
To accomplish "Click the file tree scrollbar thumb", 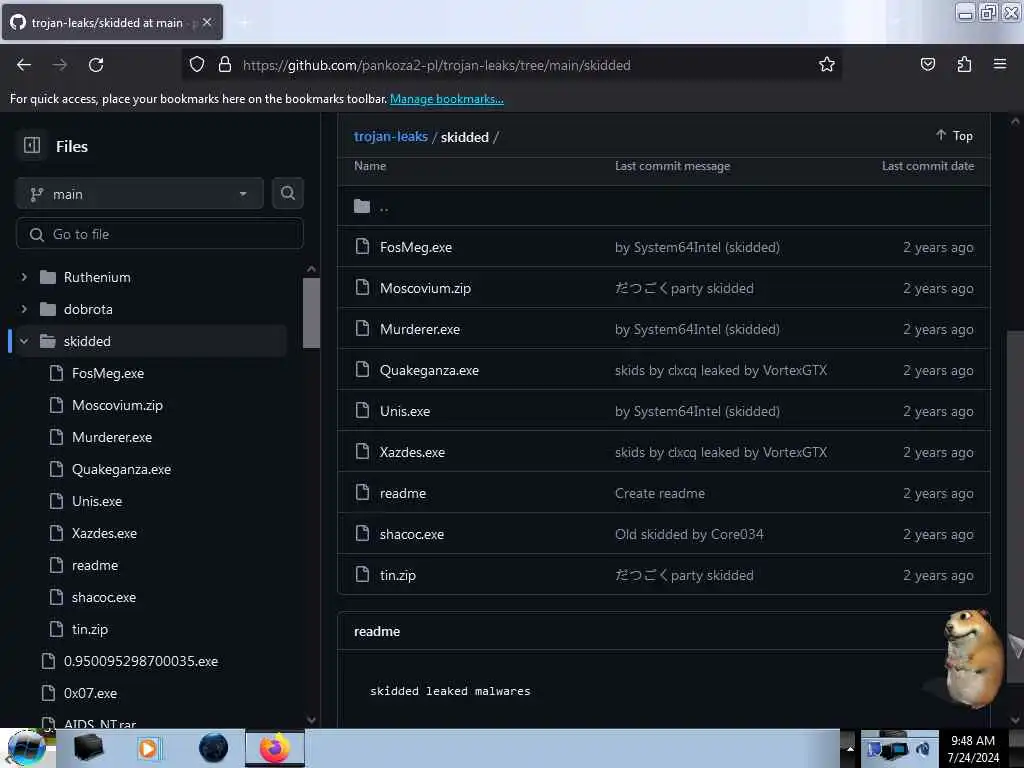I will (312, 313).
